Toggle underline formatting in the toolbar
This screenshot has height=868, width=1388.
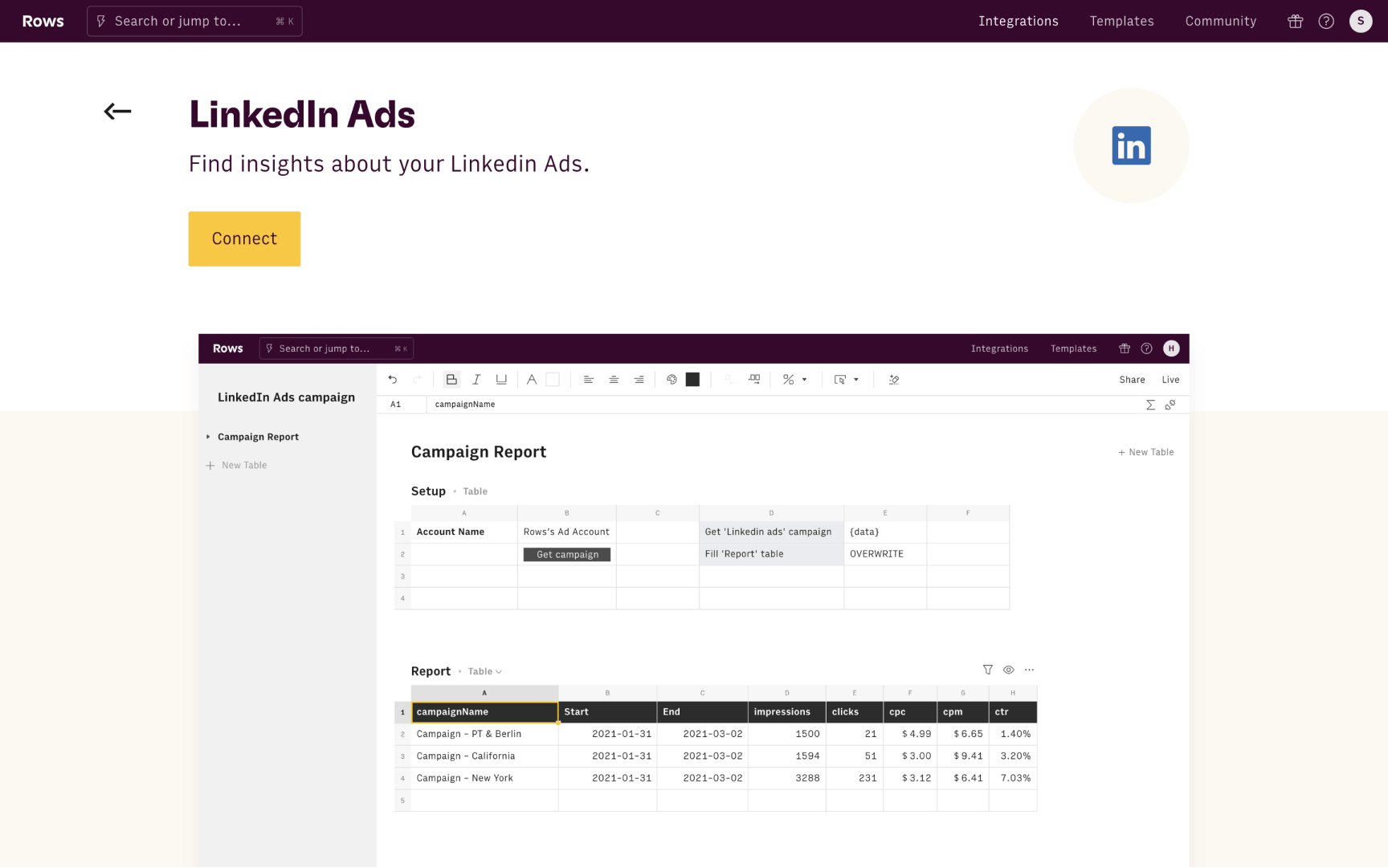point(501,380)
